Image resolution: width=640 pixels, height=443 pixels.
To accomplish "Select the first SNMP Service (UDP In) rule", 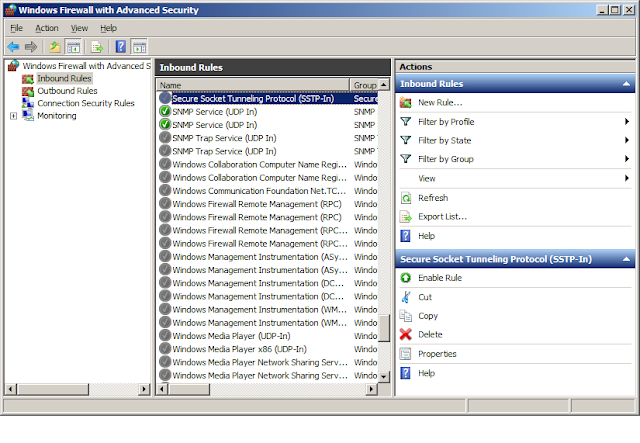I will pos(267,111).
